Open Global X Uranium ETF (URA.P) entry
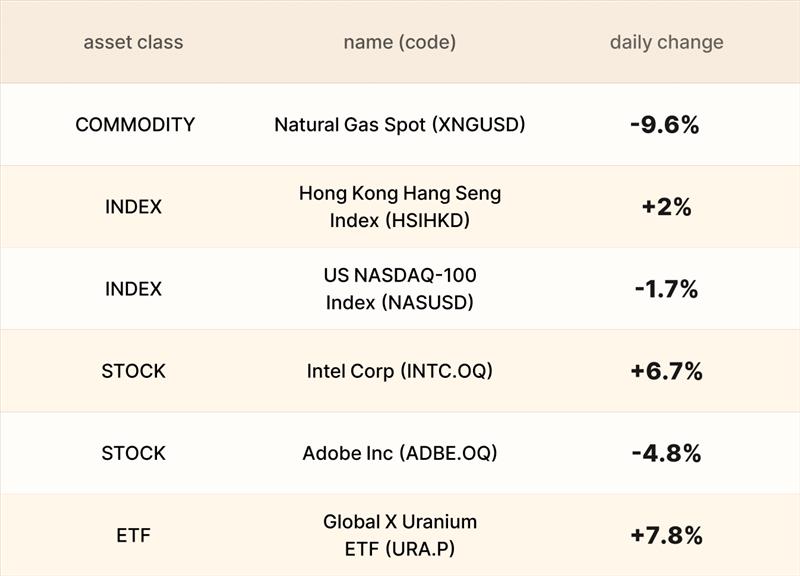800x576 pixels. coord(399,535)
